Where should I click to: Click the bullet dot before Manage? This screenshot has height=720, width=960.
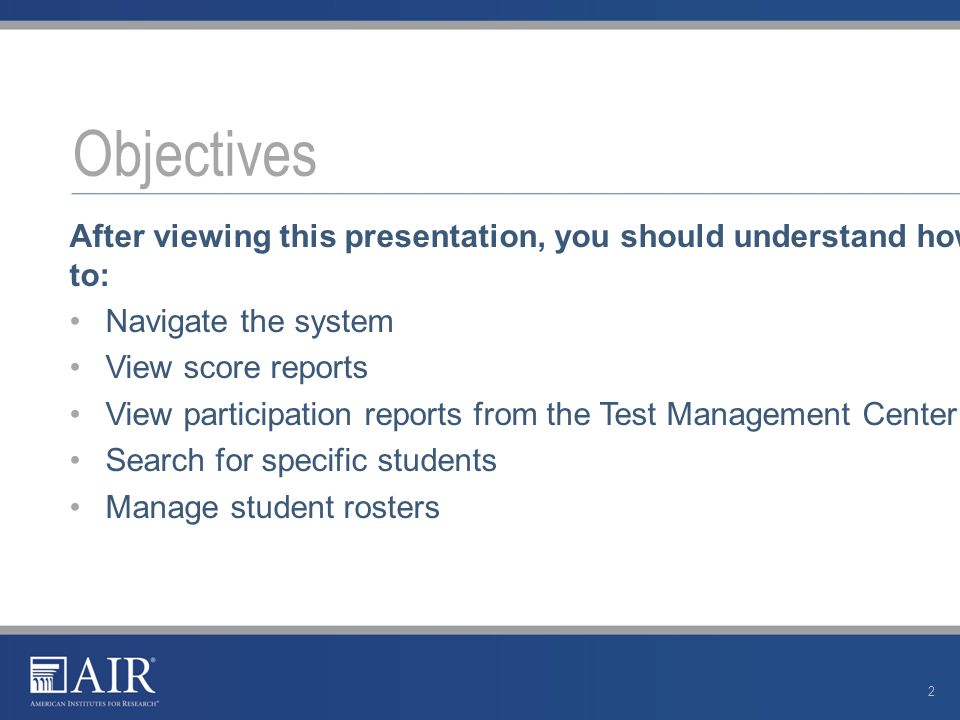point(75,508)
